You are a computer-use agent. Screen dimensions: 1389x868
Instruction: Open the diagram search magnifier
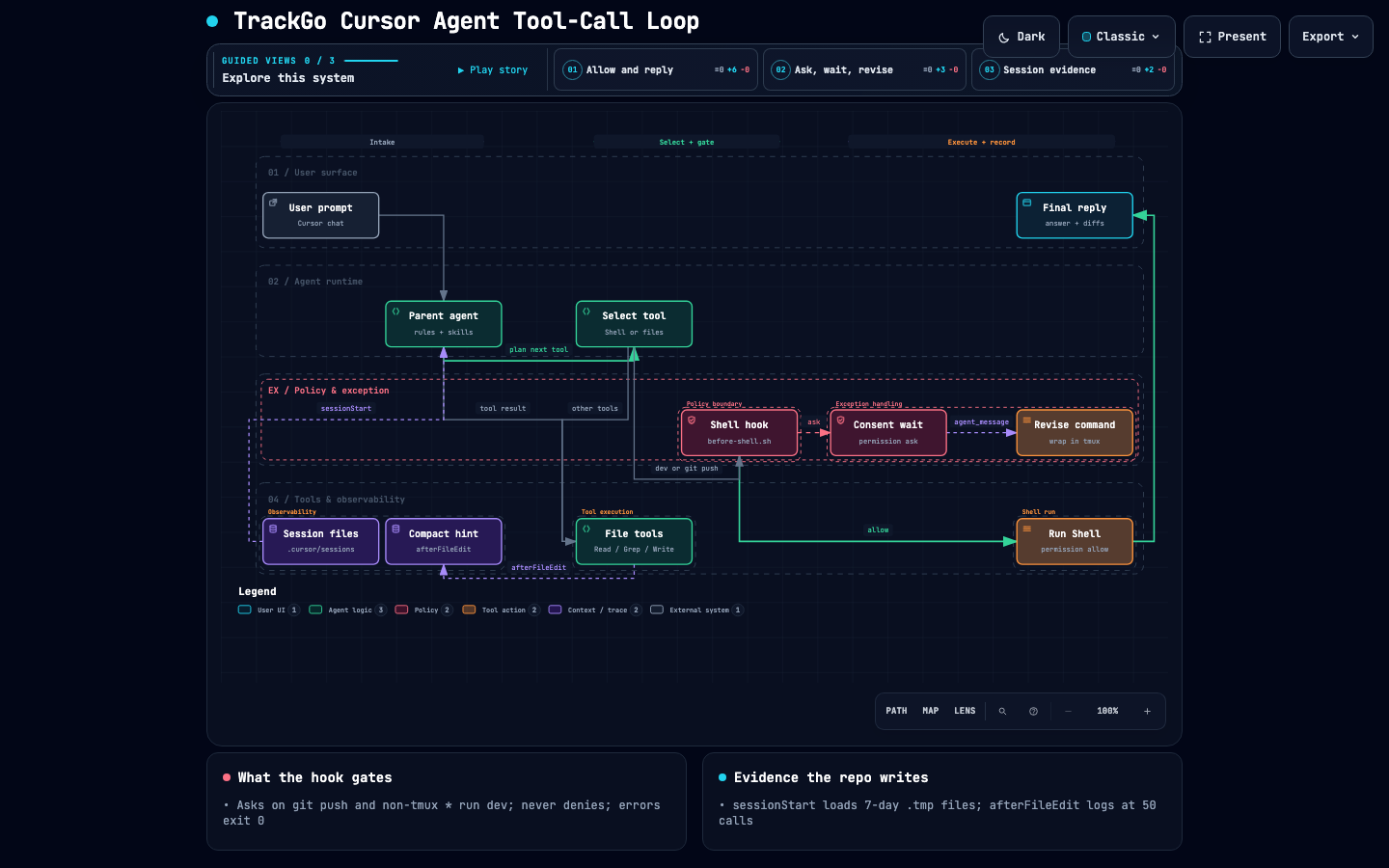(x=1002, y=712)
